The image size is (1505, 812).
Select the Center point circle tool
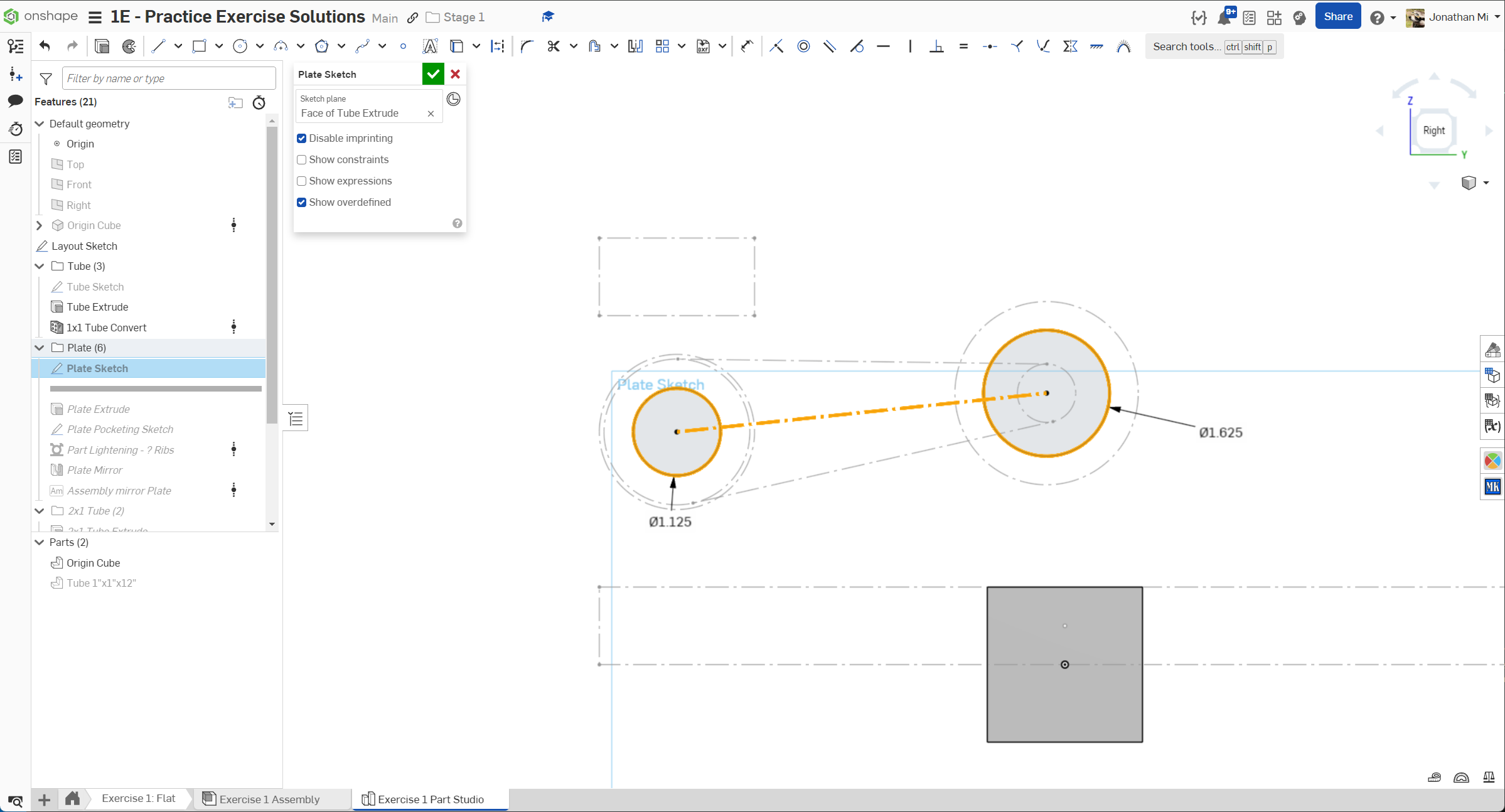coord(240,46)
